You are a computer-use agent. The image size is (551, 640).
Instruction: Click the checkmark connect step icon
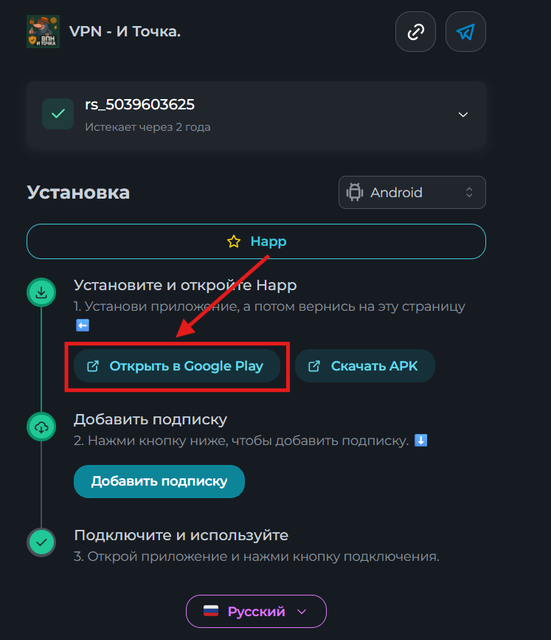[41, 542]
